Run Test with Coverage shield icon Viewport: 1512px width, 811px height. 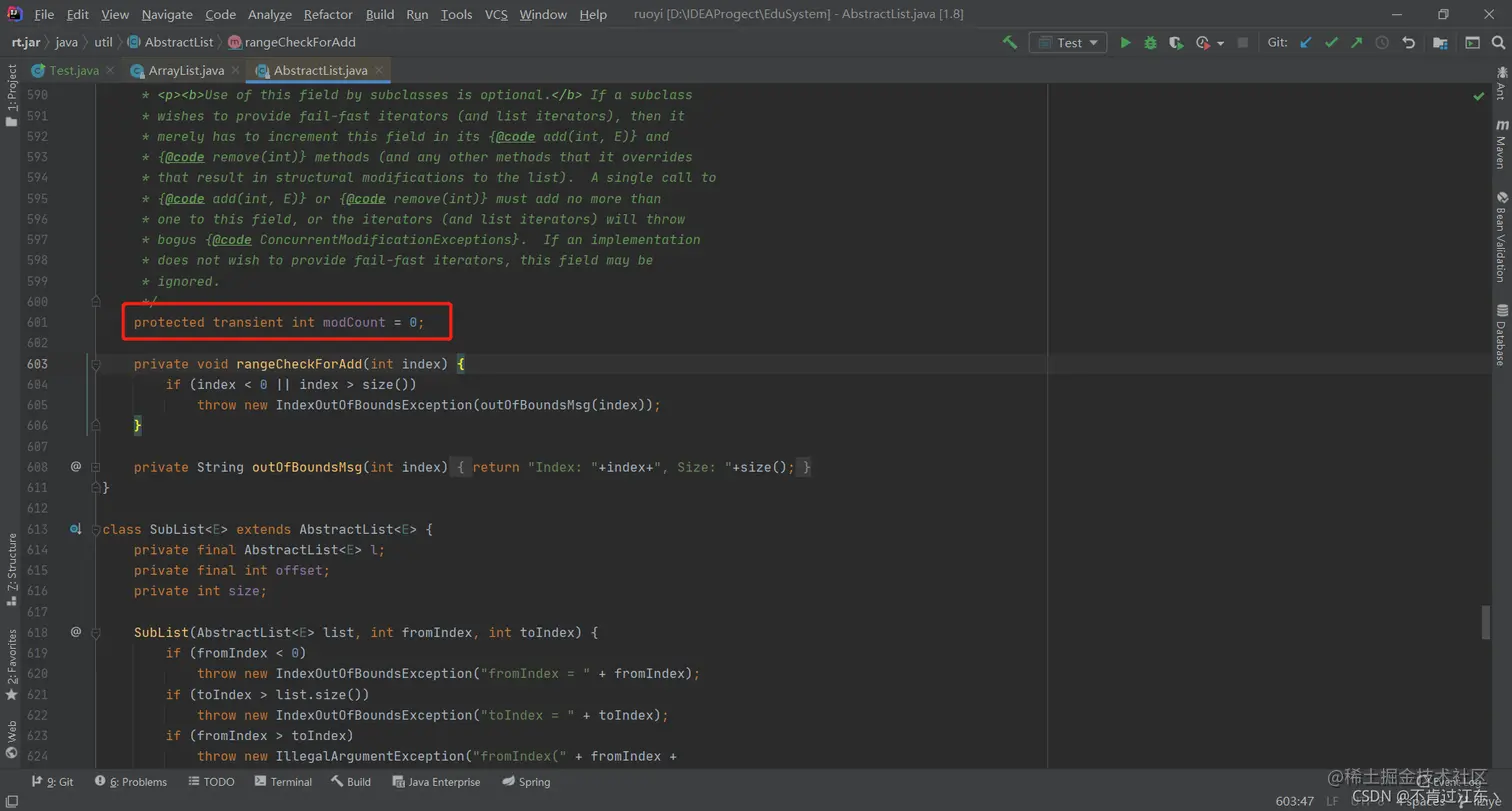(1177, 43)
